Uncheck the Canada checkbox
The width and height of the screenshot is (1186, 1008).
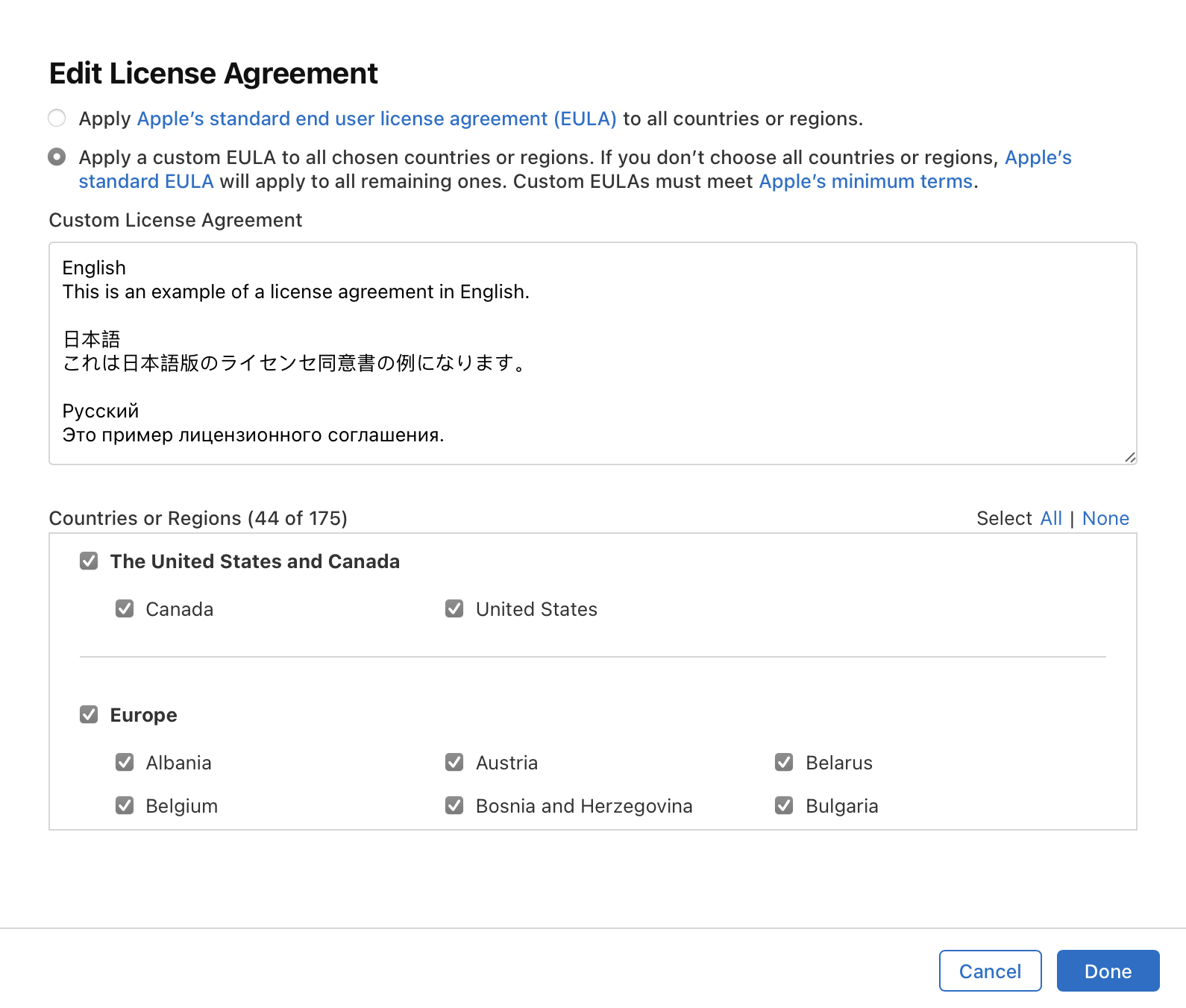click(125, 608)
